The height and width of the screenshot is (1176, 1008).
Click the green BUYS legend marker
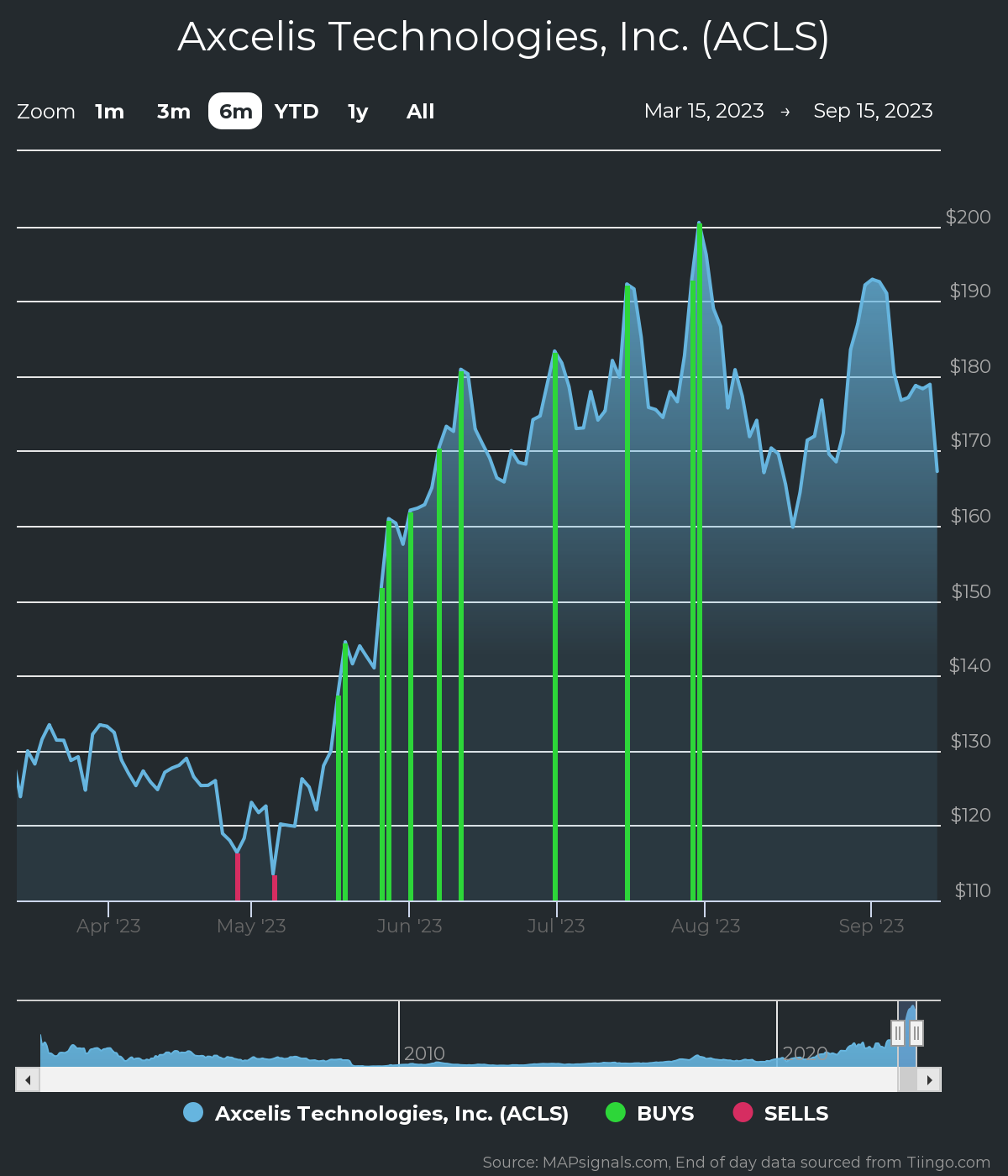tap(616, 1112)
